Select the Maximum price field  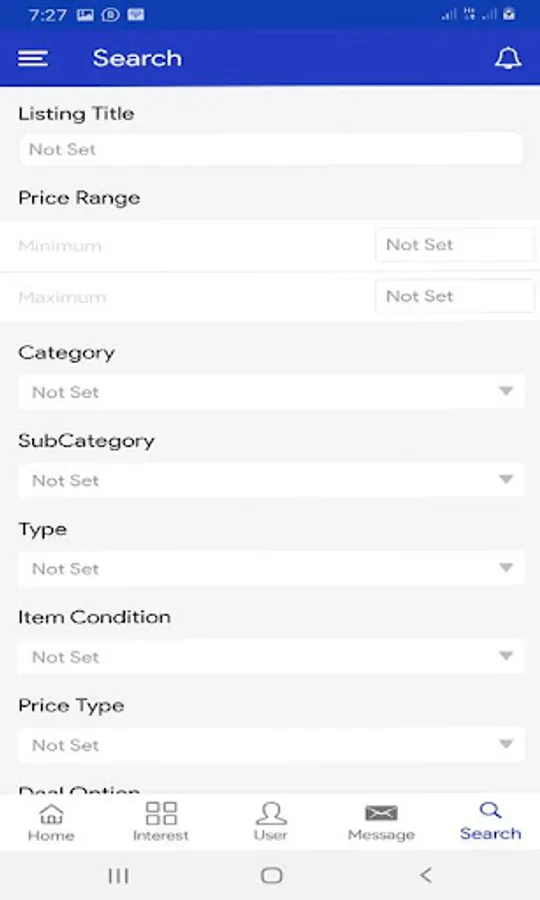tap(454, 297)
